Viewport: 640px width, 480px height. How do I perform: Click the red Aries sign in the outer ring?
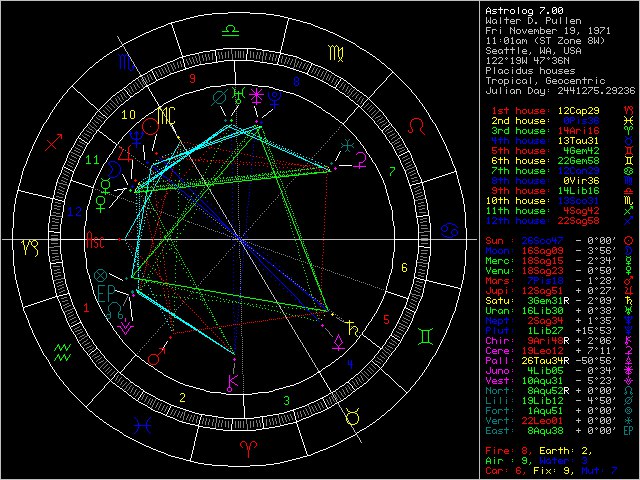click(x=247, y=449)
